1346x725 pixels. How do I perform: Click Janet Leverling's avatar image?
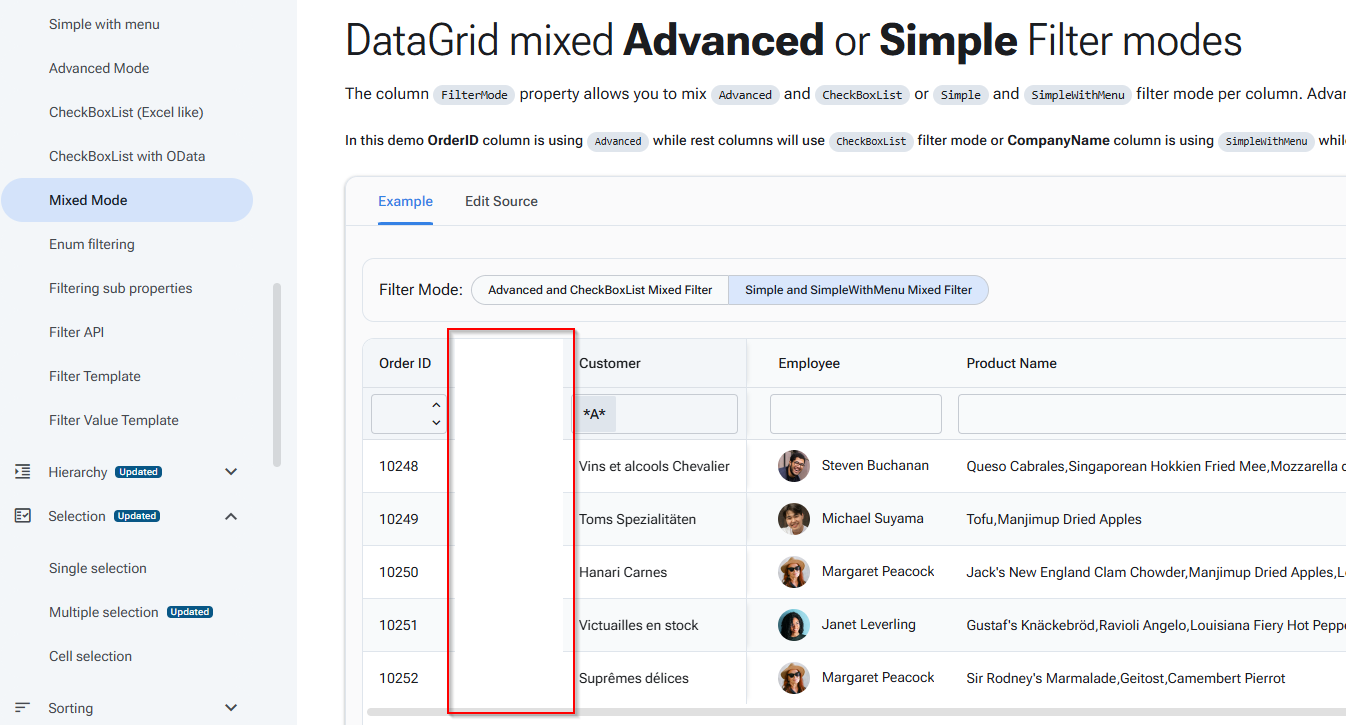794,625
